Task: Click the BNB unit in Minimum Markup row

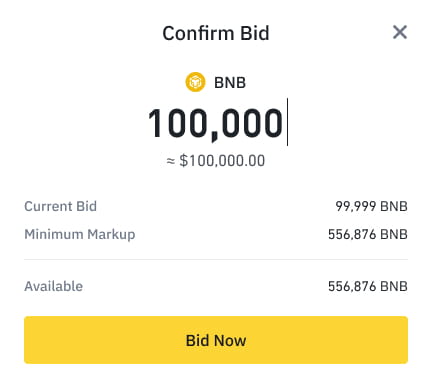Action: tap(394, 234)
